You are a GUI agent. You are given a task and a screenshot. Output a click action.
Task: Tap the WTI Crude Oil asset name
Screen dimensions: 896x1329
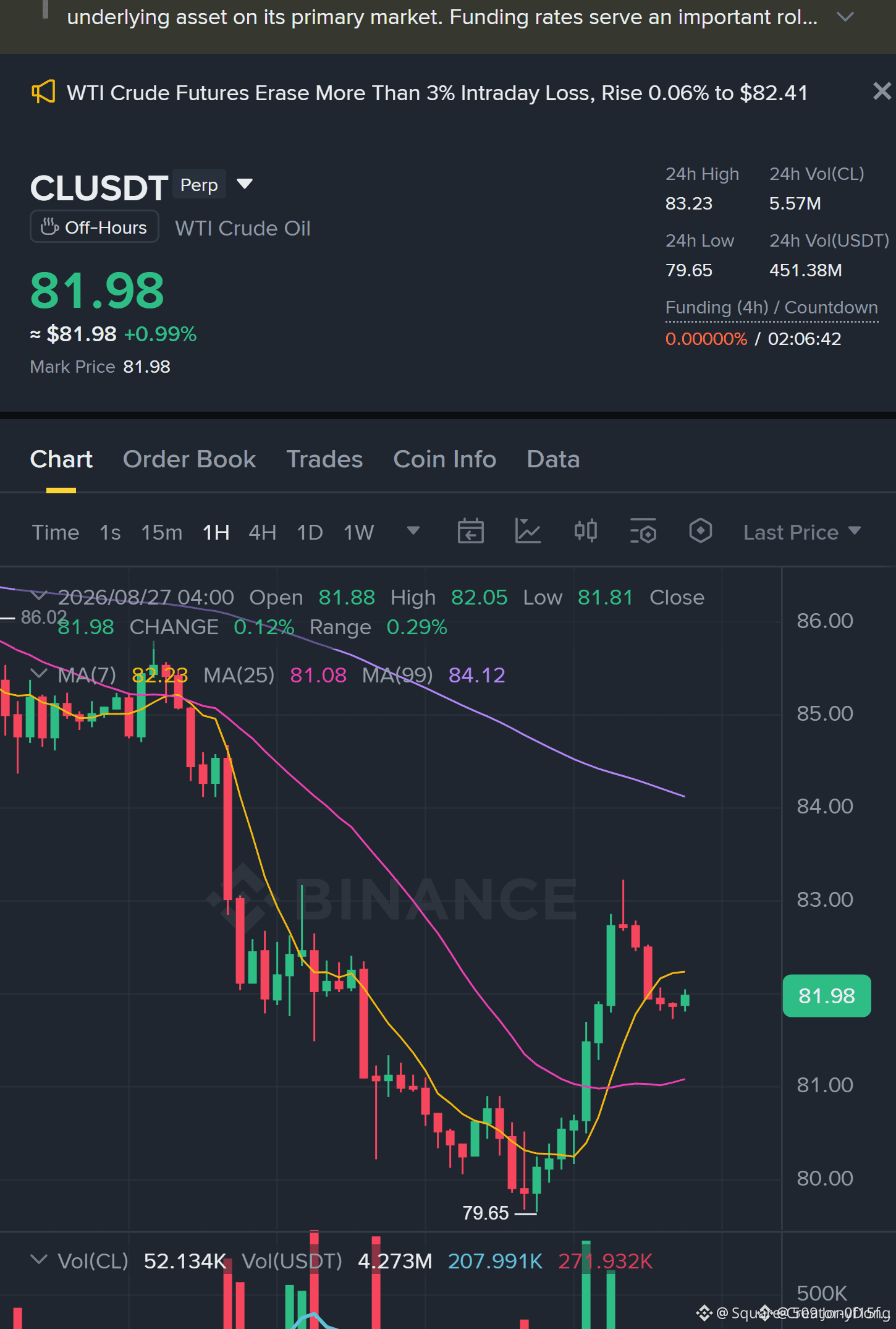(243, 228)
